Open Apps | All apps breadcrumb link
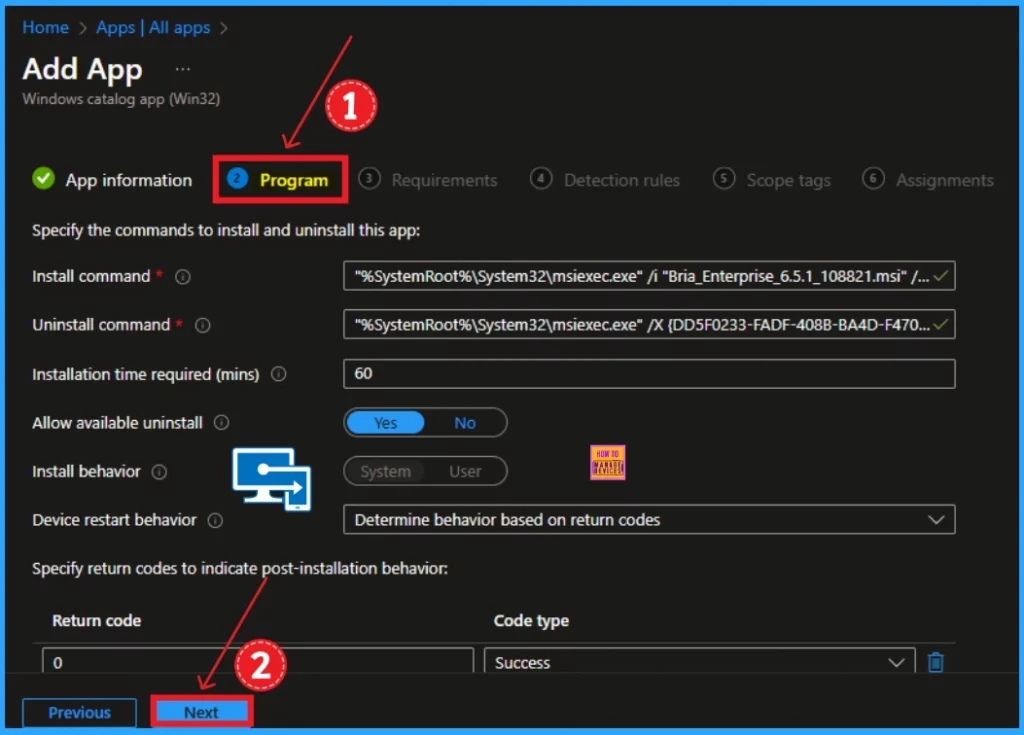1024x735 pixels. click(x=153, y=28)
